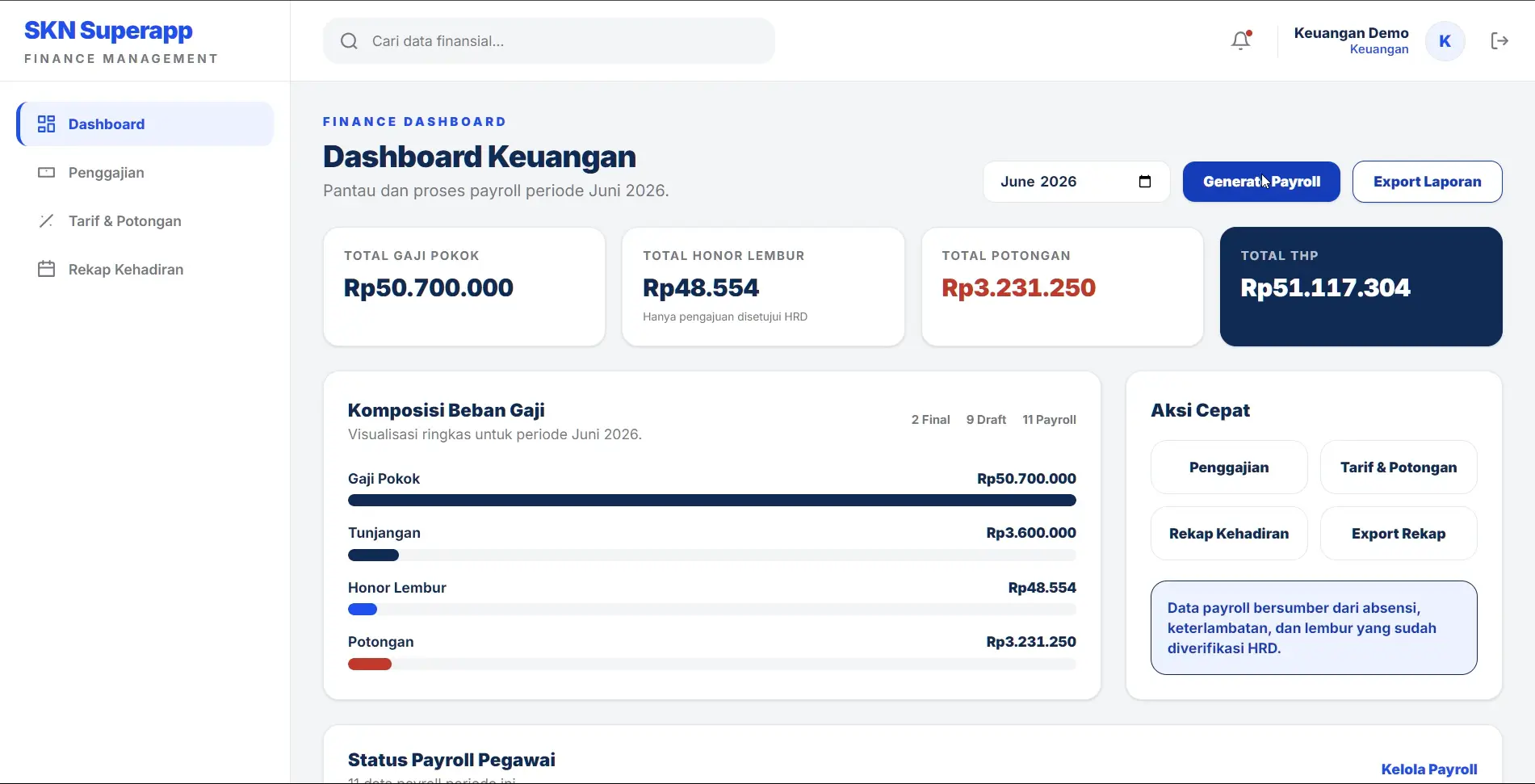Click the Status Payroll Pegawai heading
This screenshot has width=1535, height=784.
(451, 760)
